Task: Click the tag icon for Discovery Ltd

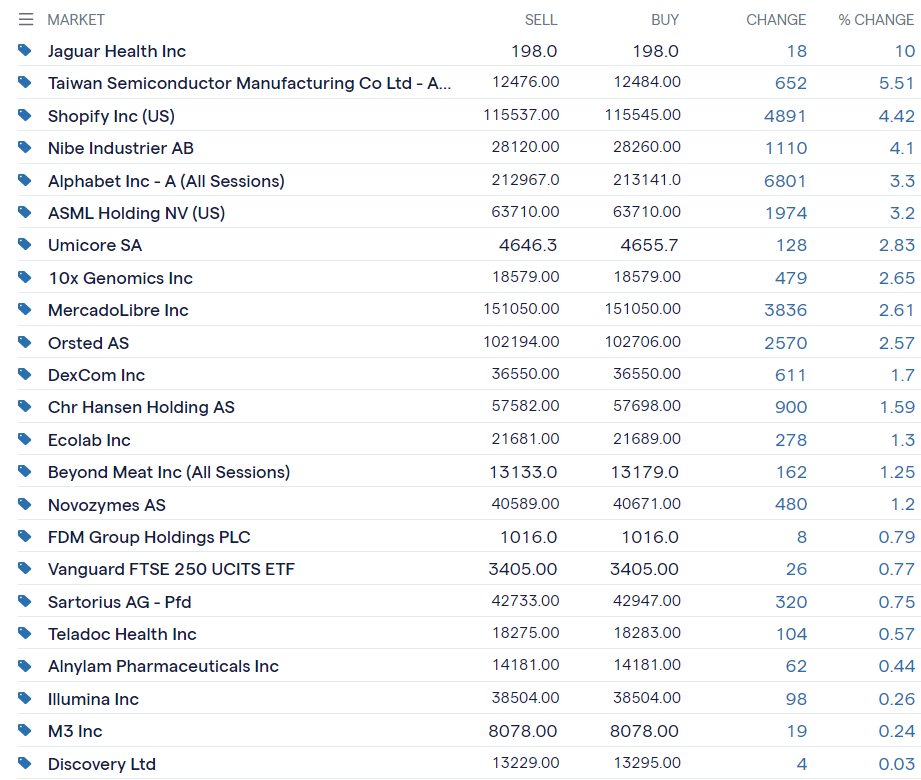Action: click(25, 764)
